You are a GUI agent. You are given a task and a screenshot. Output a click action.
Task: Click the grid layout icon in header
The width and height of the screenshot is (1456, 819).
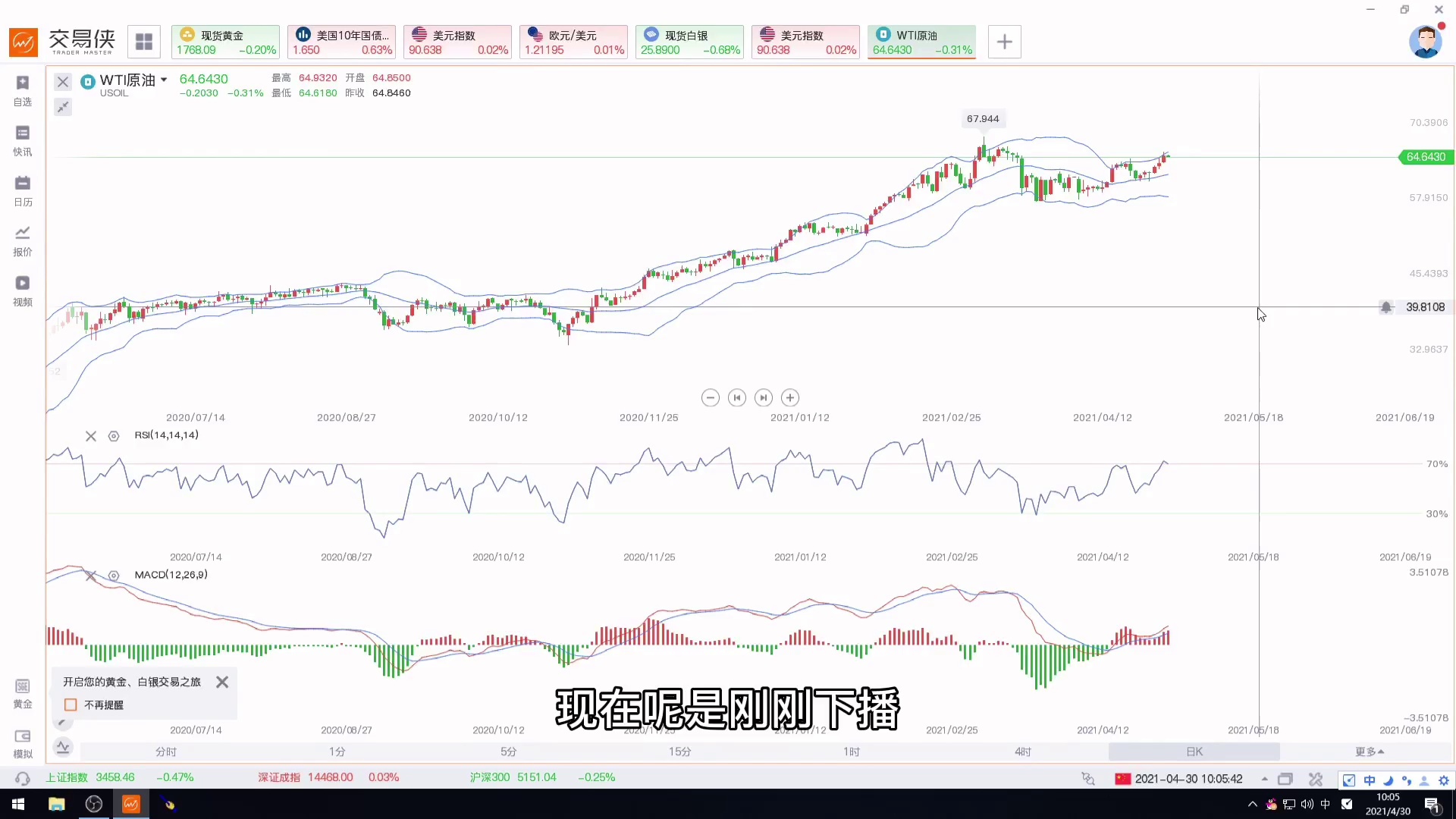[x=144, y=42]
